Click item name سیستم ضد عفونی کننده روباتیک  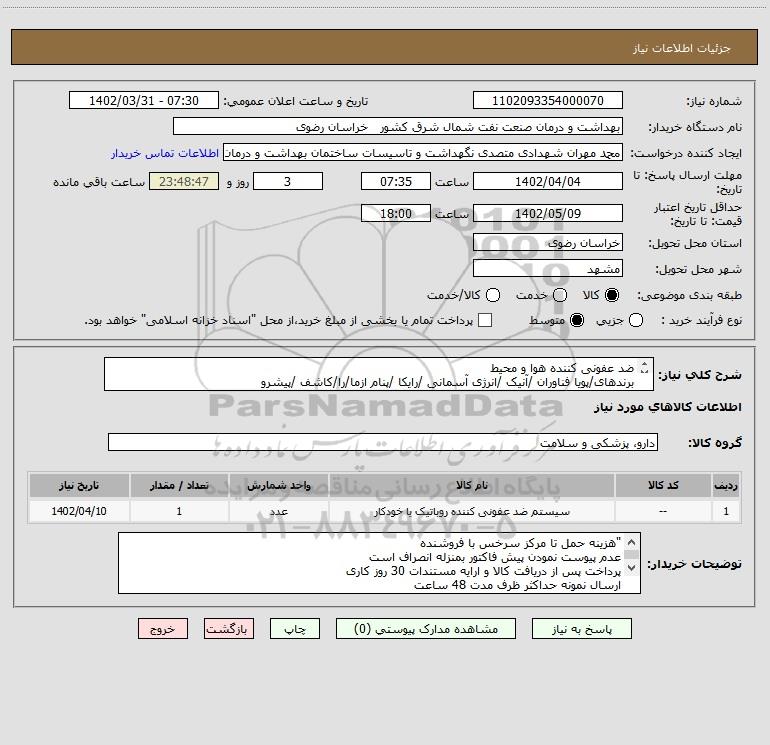point(472,511)
